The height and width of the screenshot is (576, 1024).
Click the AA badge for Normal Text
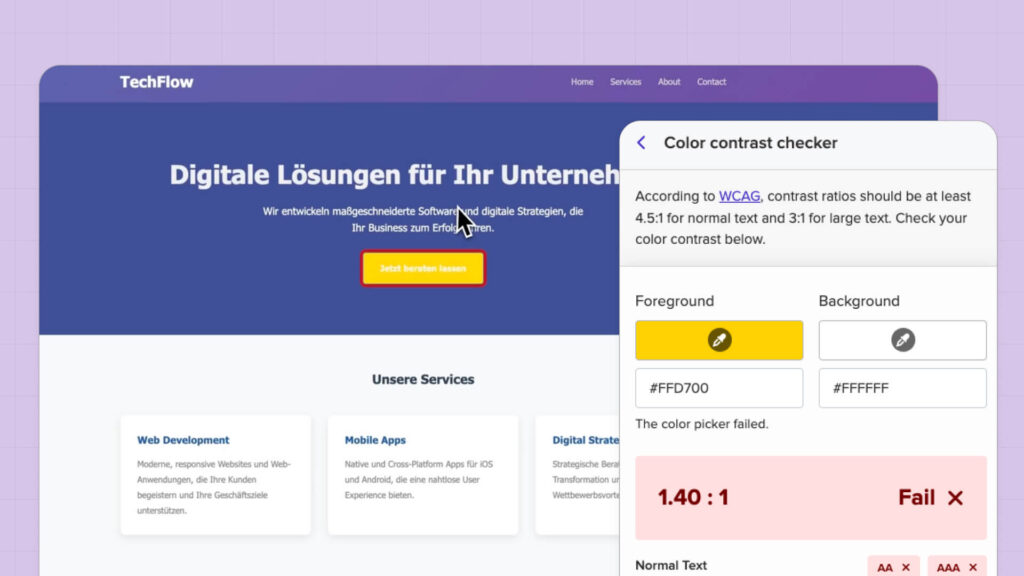(893, 568)
